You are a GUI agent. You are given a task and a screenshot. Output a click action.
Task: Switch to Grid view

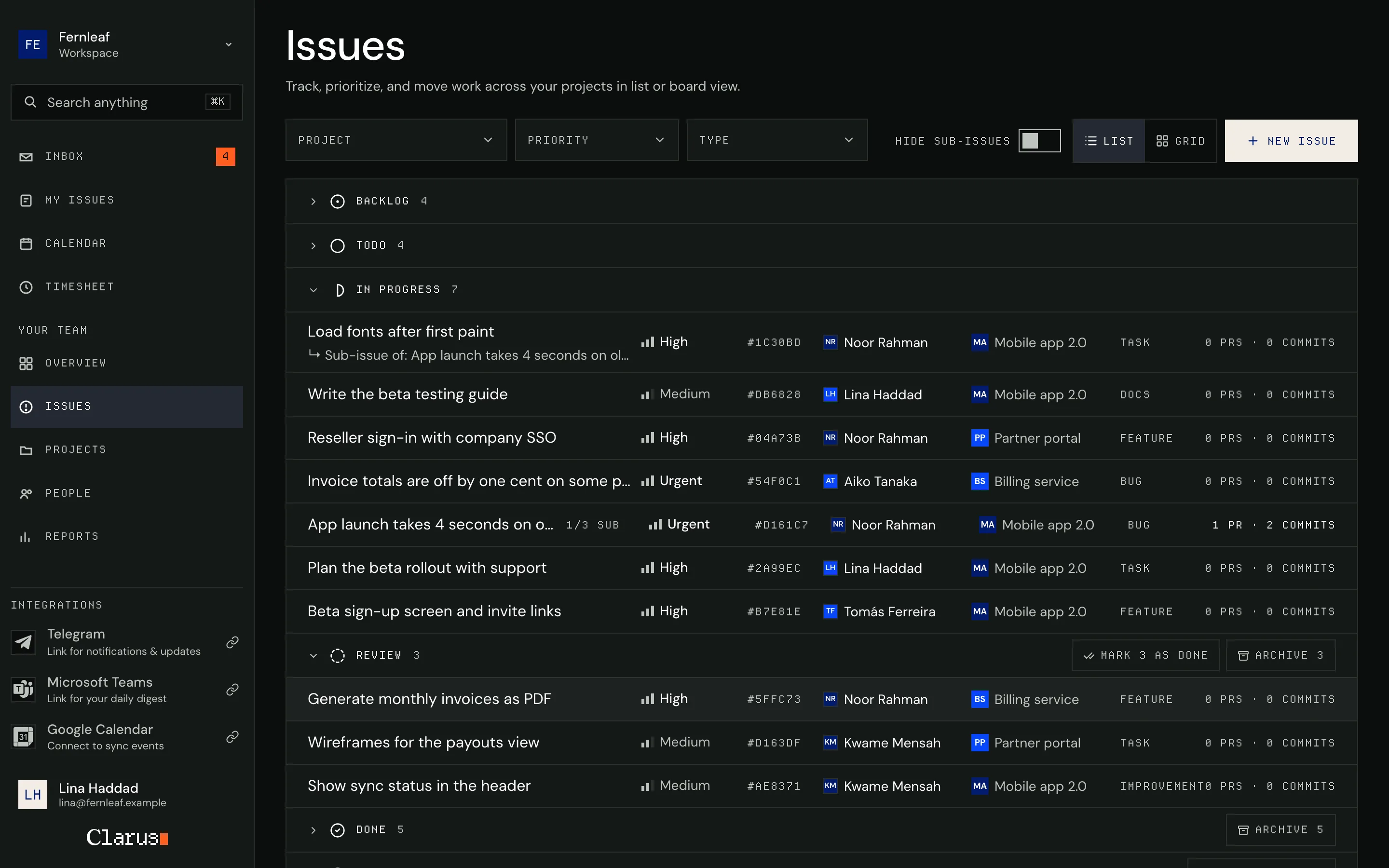coord(1181,141)
